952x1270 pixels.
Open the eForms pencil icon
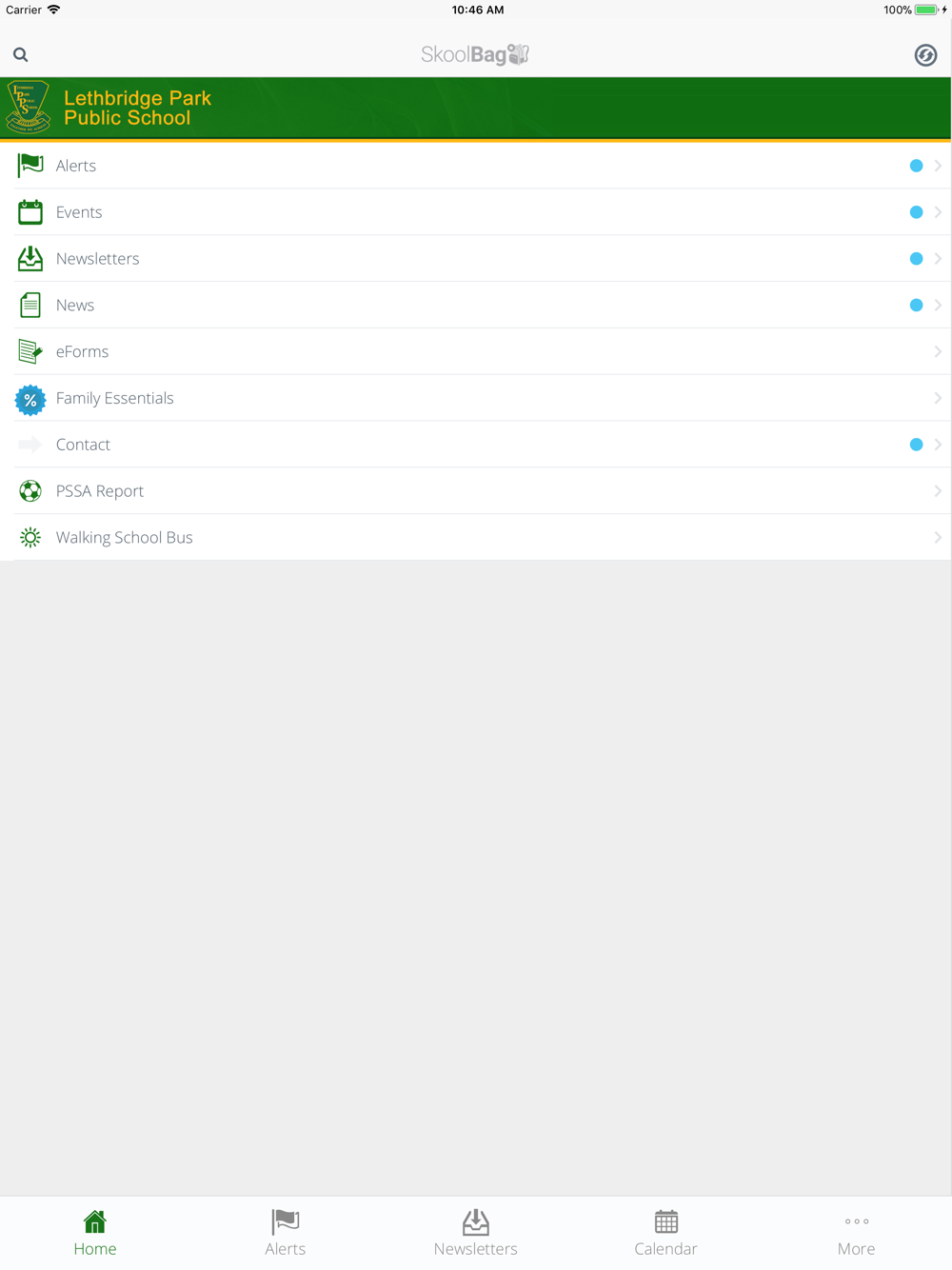[30, 352]
